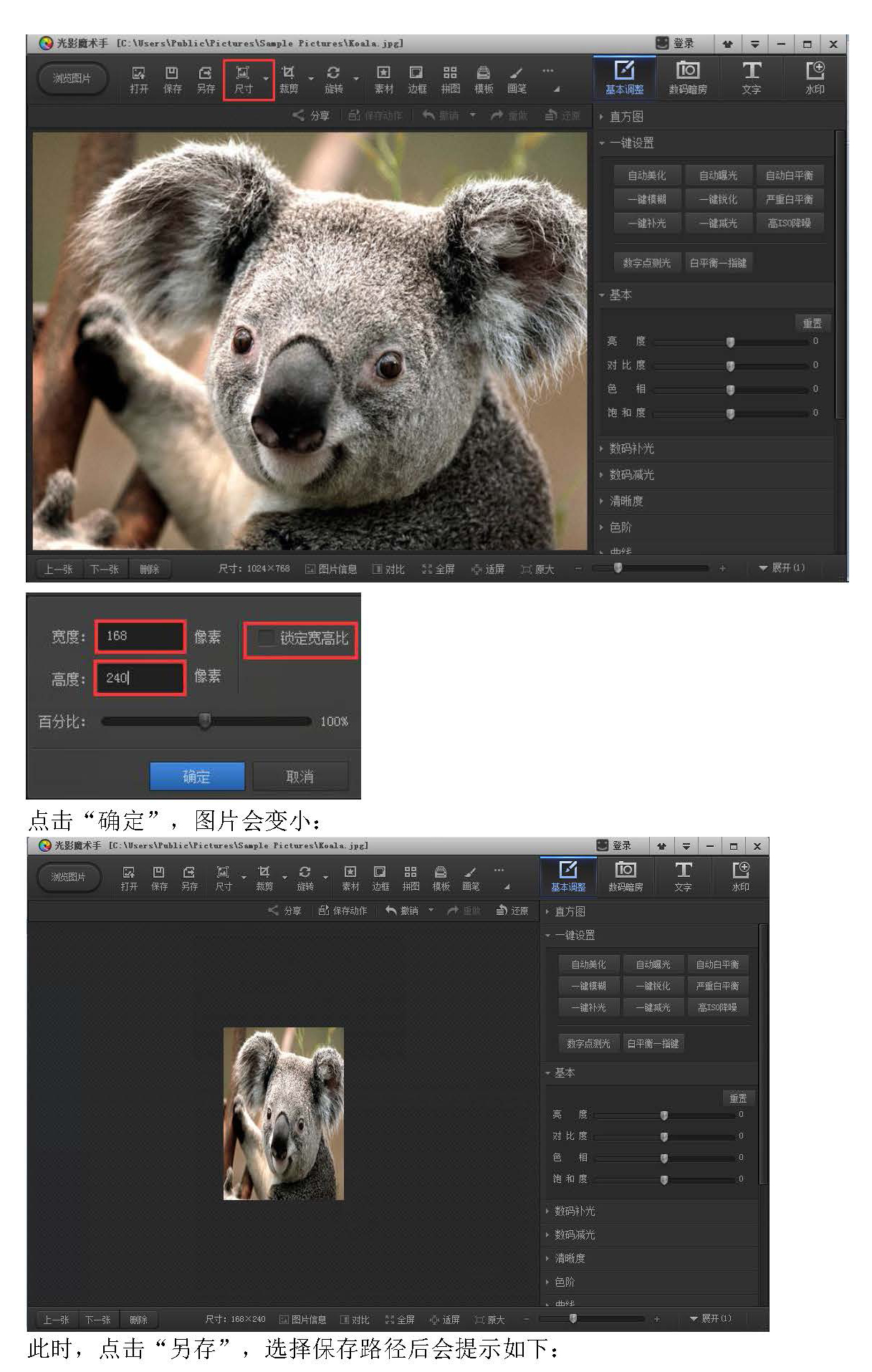Switch to 基本调整 tab in the 1024×768 window
The image size is (872, 1372).
point(624,77)
